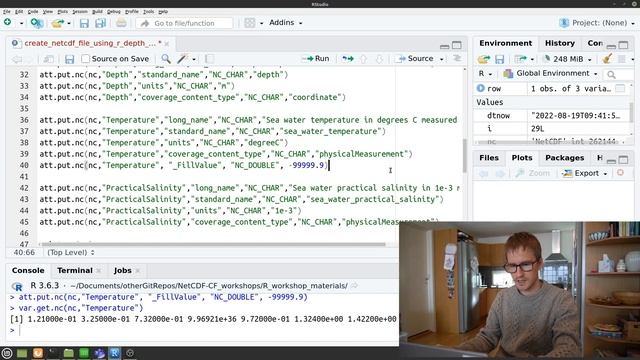Viewport: 640px width, 360px height.
Task: Open the R language selector dropdown
Action: (x=485, y=73)
